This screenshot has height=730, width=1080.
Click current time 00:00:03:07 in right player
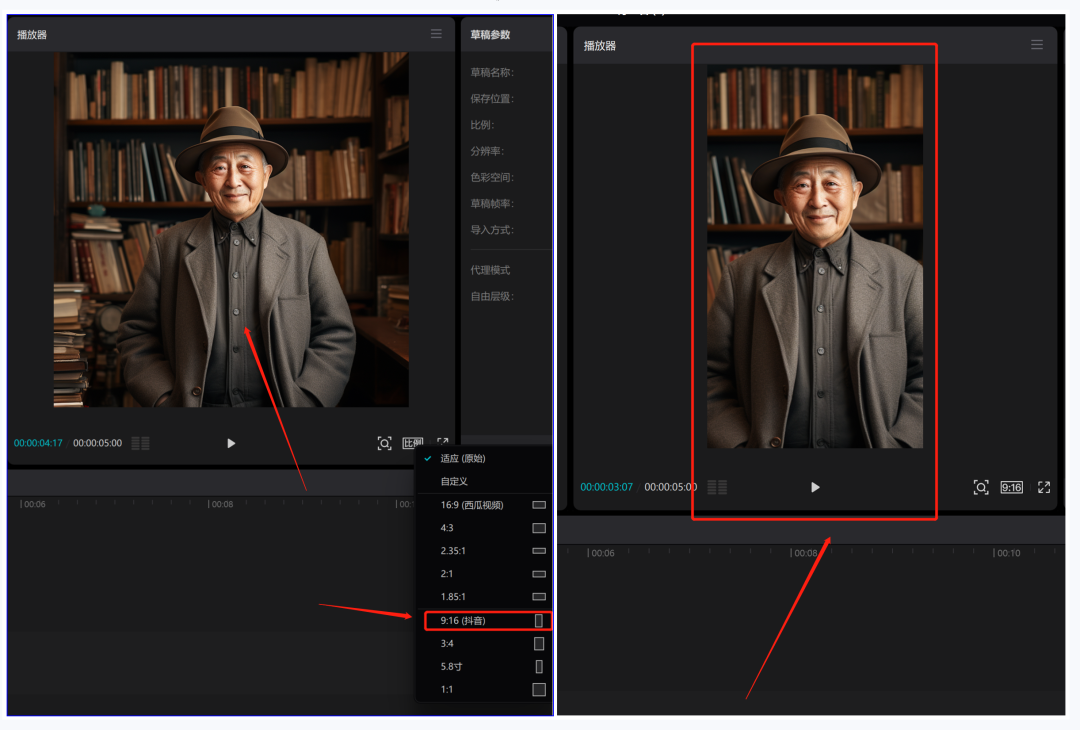coord(606,488)
